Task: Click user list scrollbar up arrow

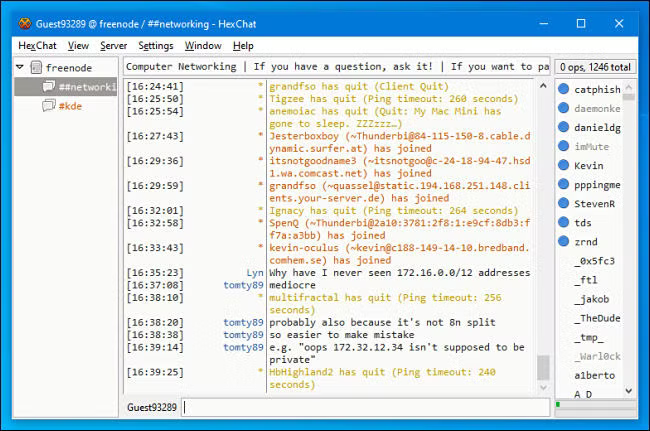Action: point(628,87)
